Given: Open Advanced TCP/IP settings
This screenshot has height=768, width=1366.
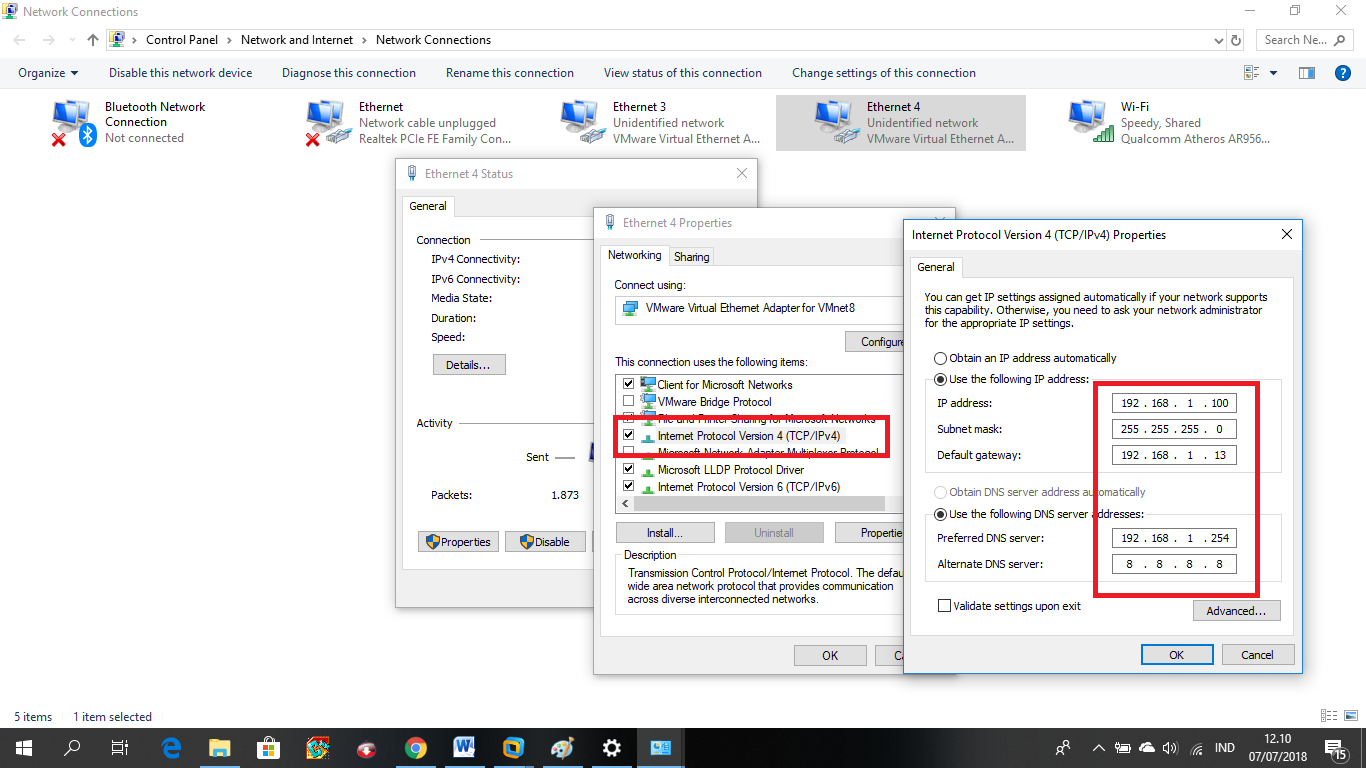Looking at the screenshot, I should [1236, 610].
